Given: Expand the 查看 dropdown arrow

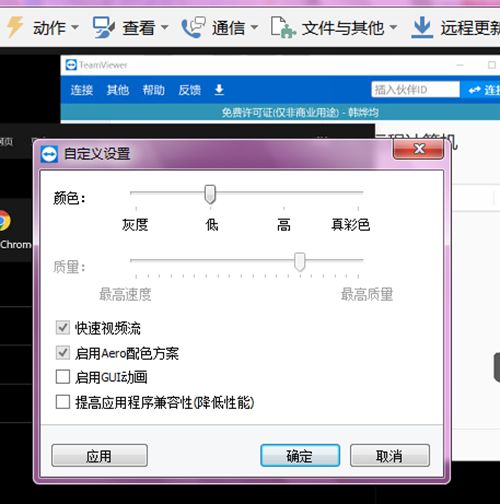Looking at the screenshot, I should [x=165, y=27].
